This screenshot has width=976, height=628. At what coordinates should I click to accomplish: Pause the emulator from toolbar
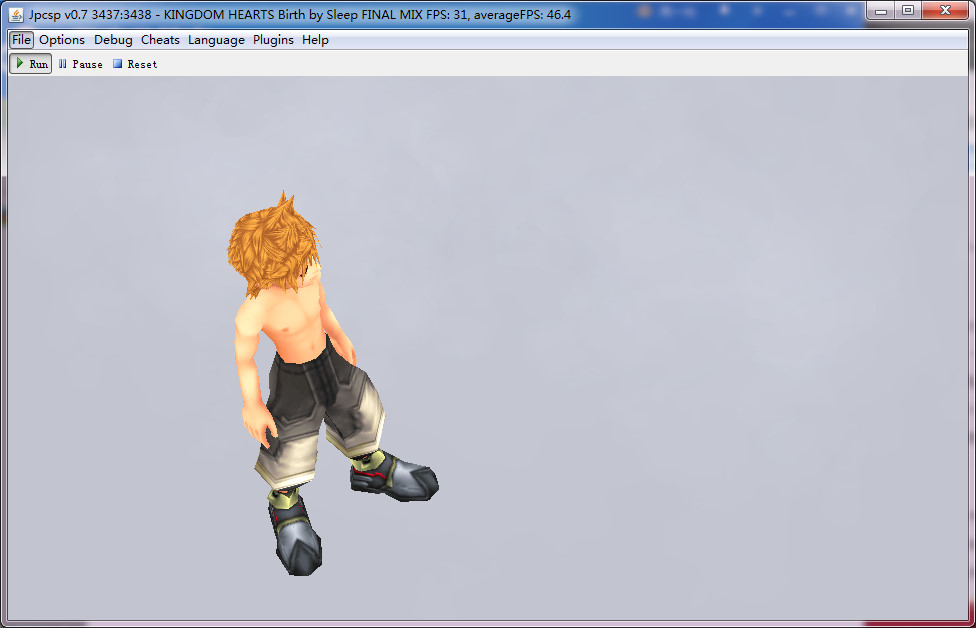[x=80, y=64]
